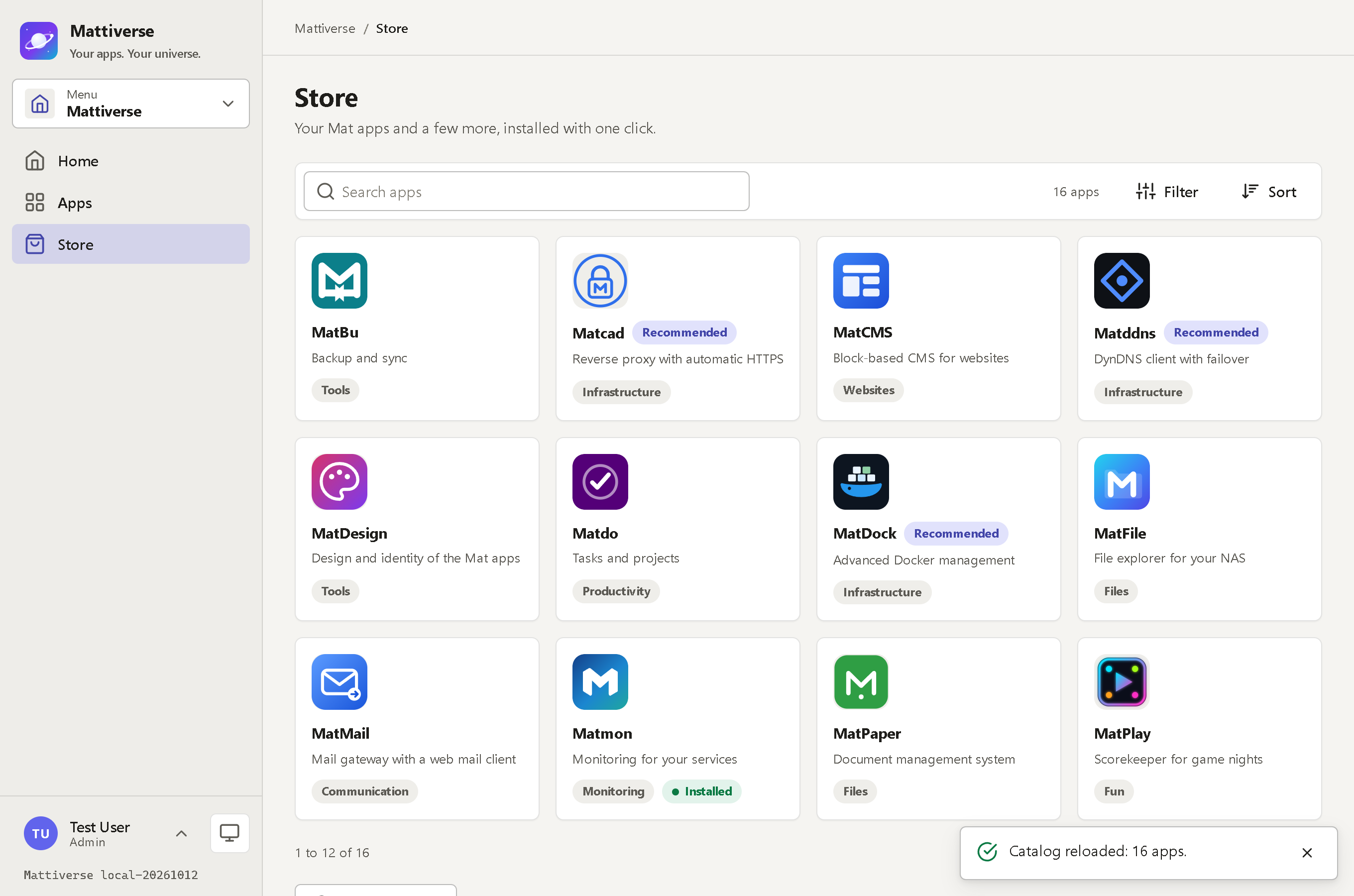This screenshot has height=896, width=1354.
Task: Click the Monitoring tag on Matmon
Action: click(613, 791)
